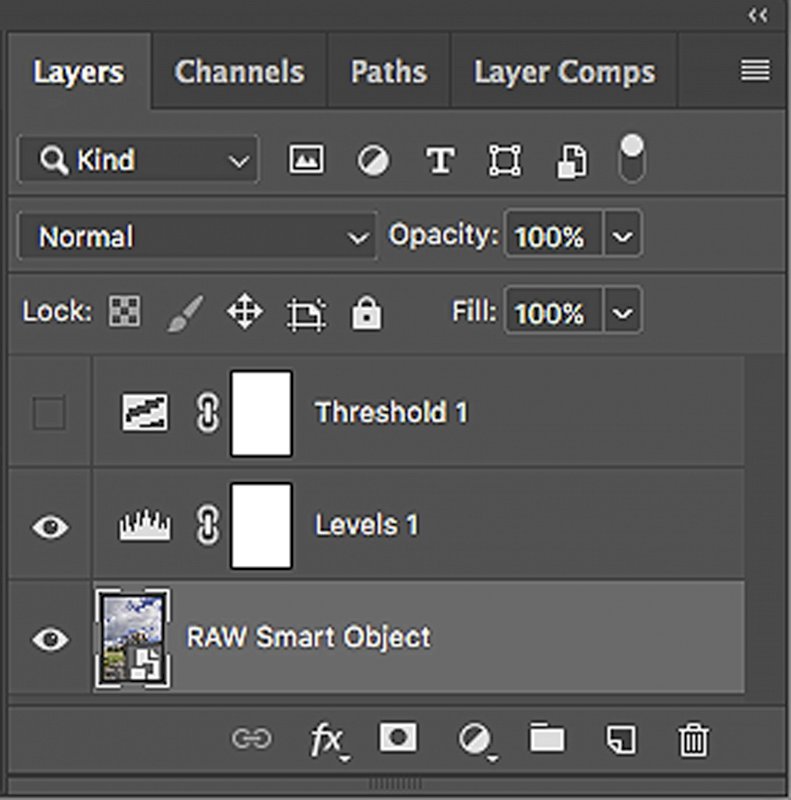This screenshot has width=791, height=800.
Task: Click the lock position icon
Action: [244, 313]
